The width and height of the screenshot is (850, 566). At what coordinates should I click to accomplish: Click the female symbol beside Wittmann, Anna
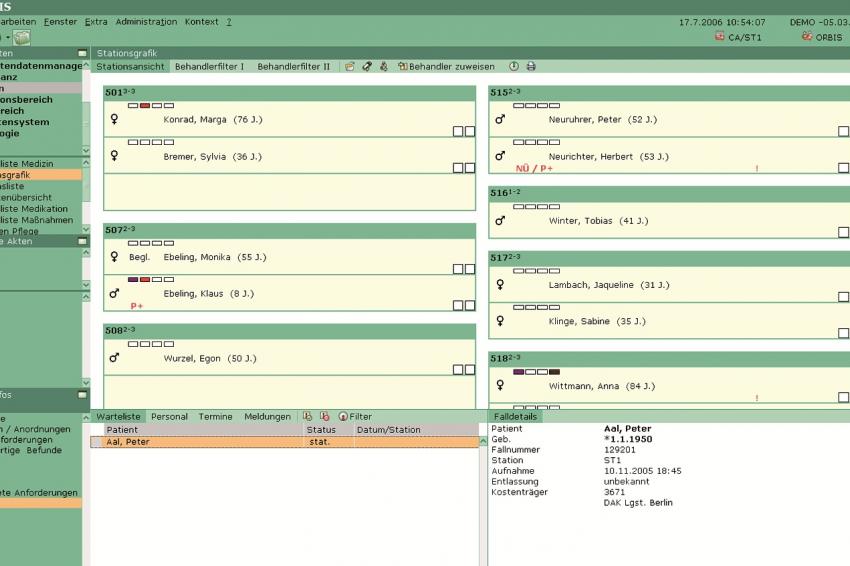click(x=500, y=385)
